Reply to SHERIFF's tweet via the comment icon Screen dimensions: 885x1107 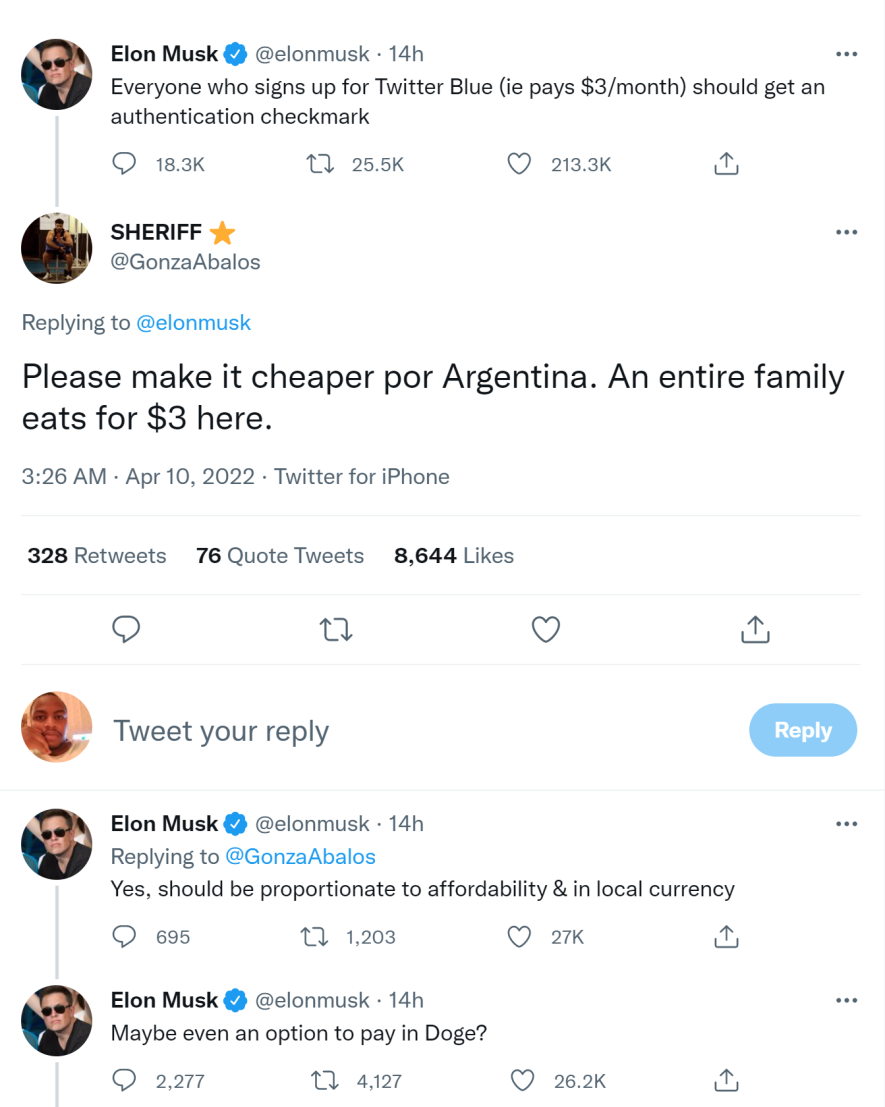click(x=126, y=629)
